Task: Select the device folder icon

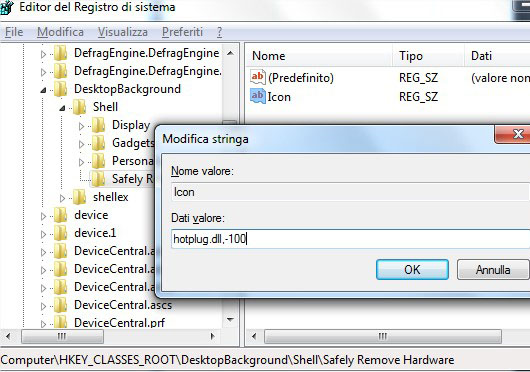Action: (x=61, y=215)
